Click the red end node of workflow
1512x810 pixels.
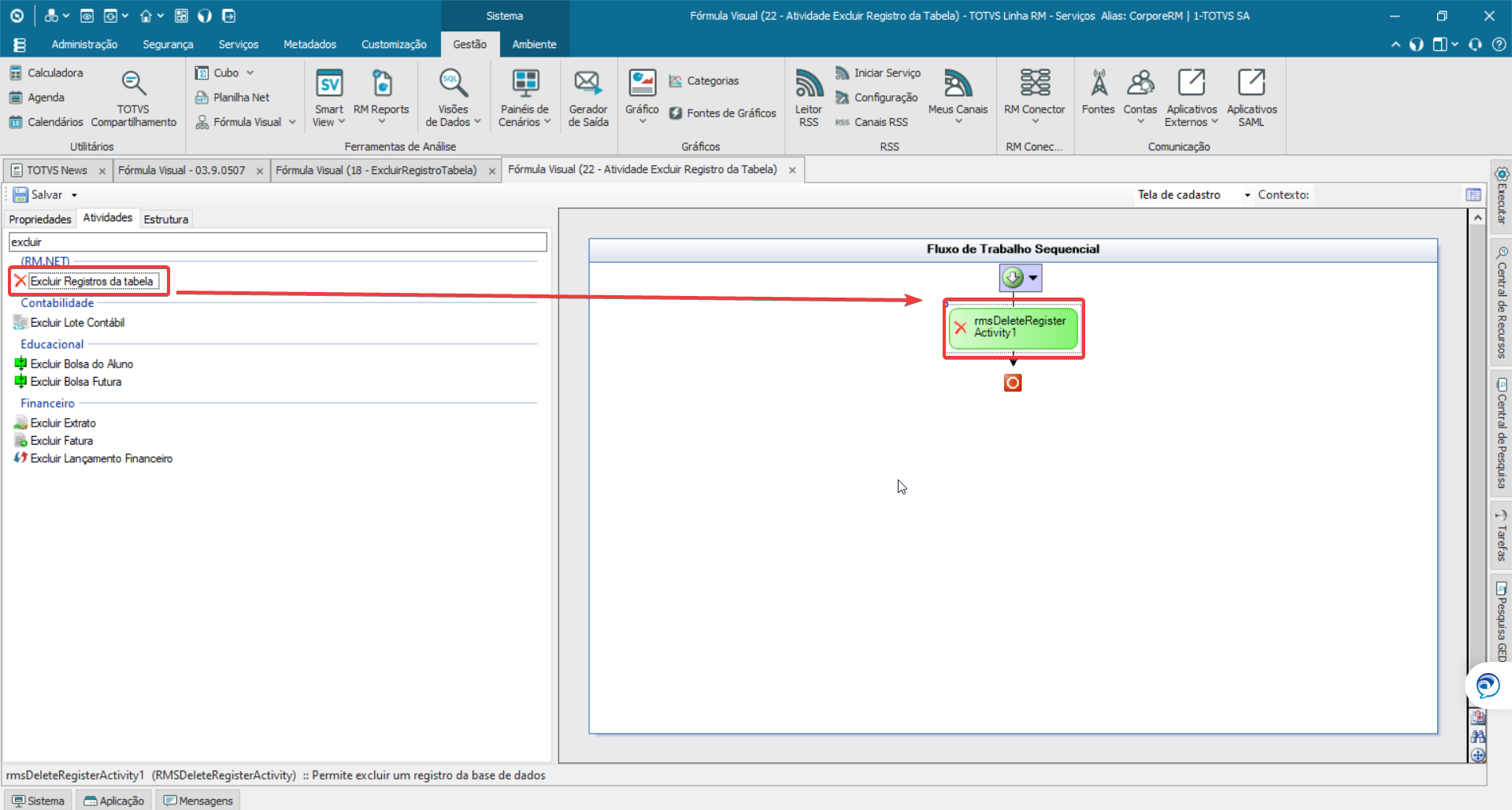tap(1013, 383)
